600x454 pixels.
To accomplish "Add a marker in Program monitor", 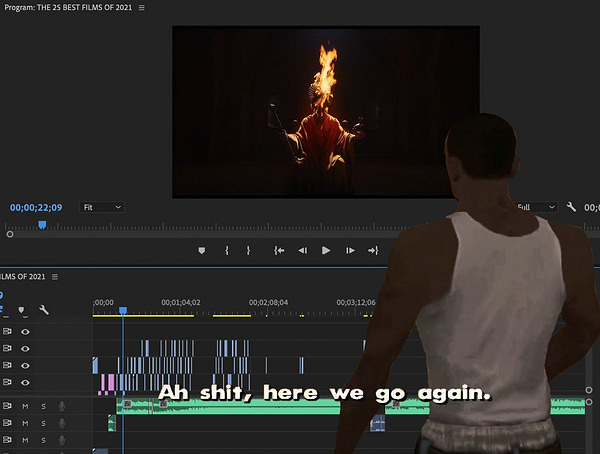I will pos(202,250).
